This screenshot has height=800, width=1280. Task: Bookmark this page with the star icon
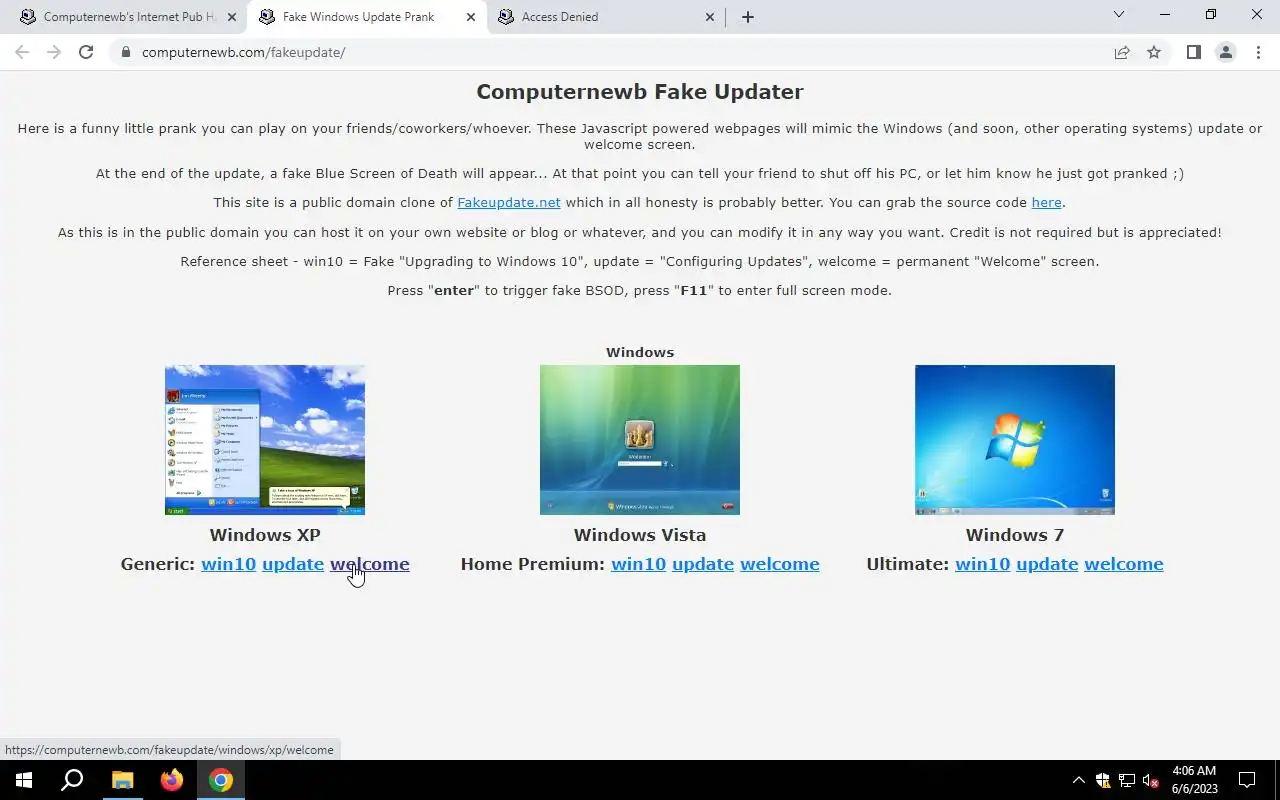[x=1154, y=52]
